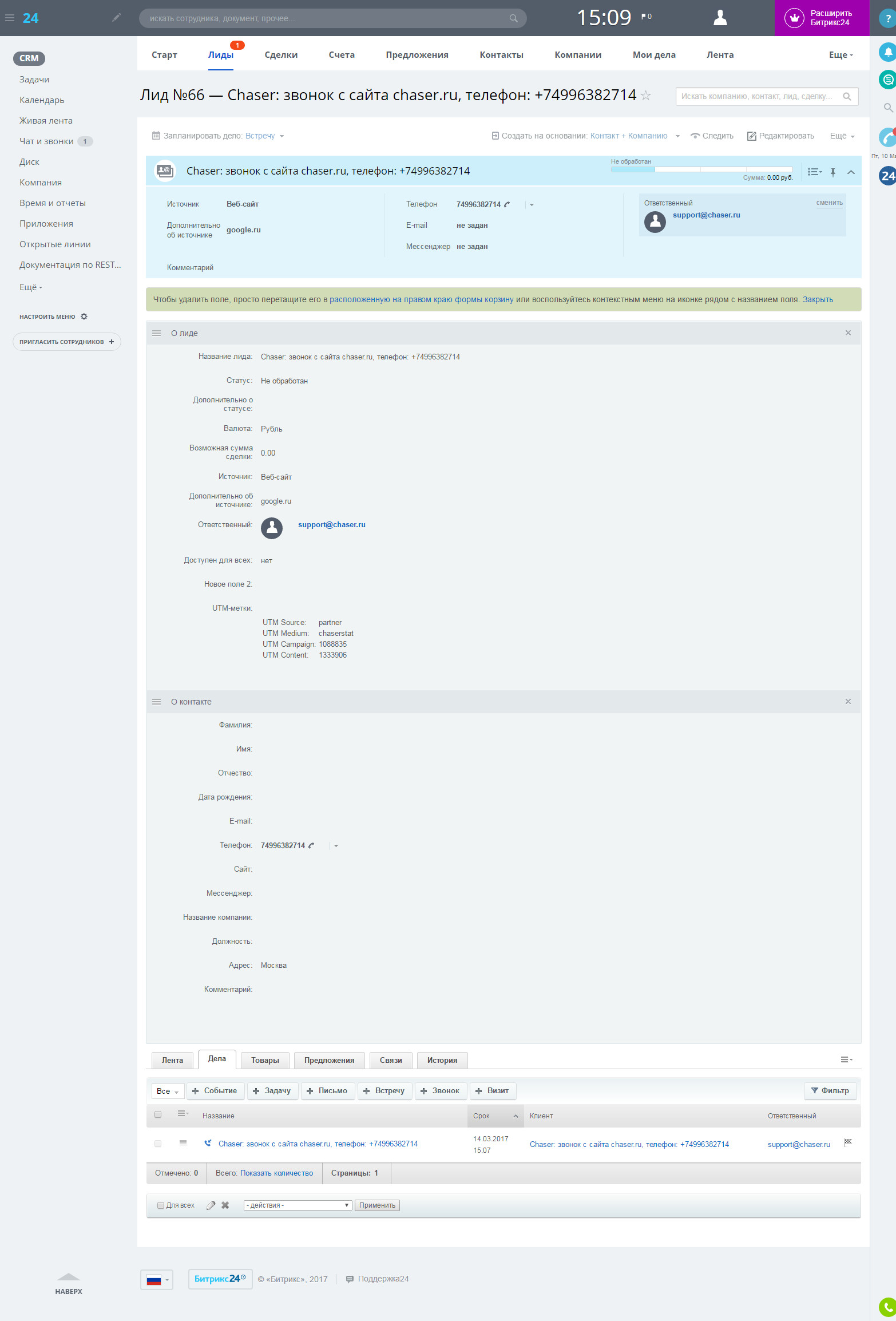
Task: Check the call activity row checkbox
Action: (x=158, y=1144)
